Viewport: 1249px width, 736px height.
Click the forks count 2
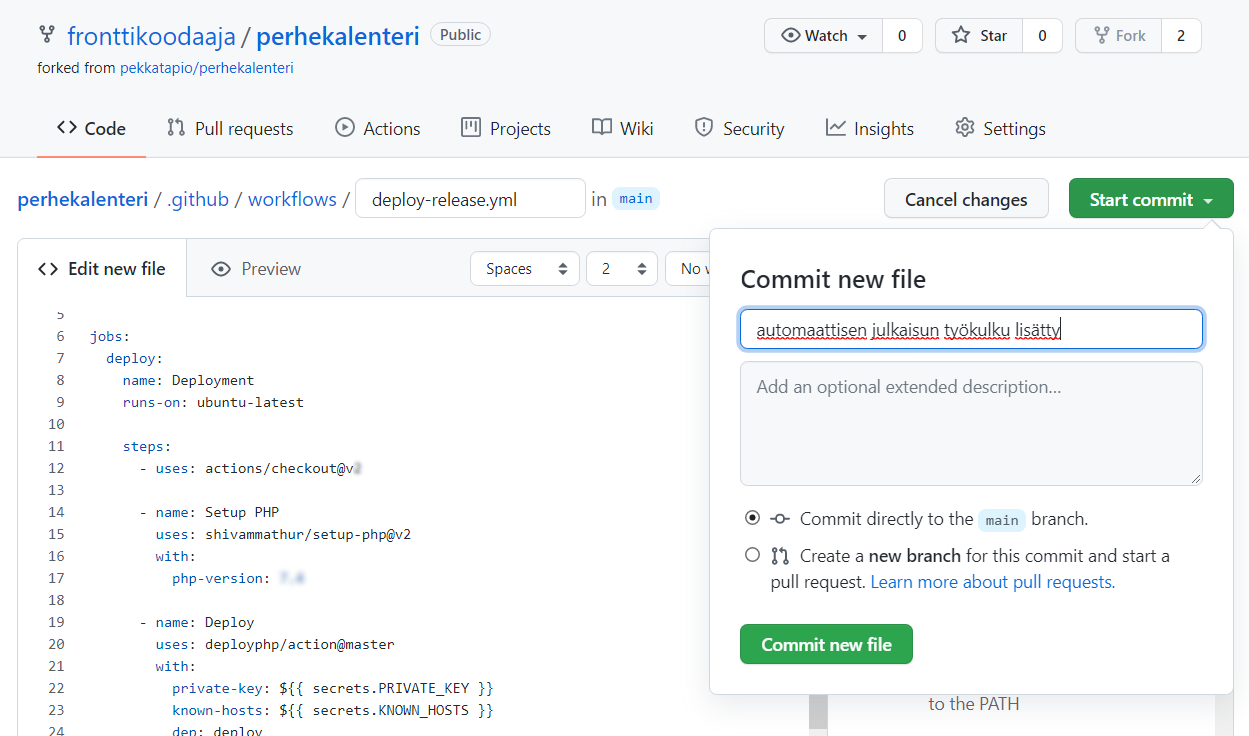click(1181, 35)
